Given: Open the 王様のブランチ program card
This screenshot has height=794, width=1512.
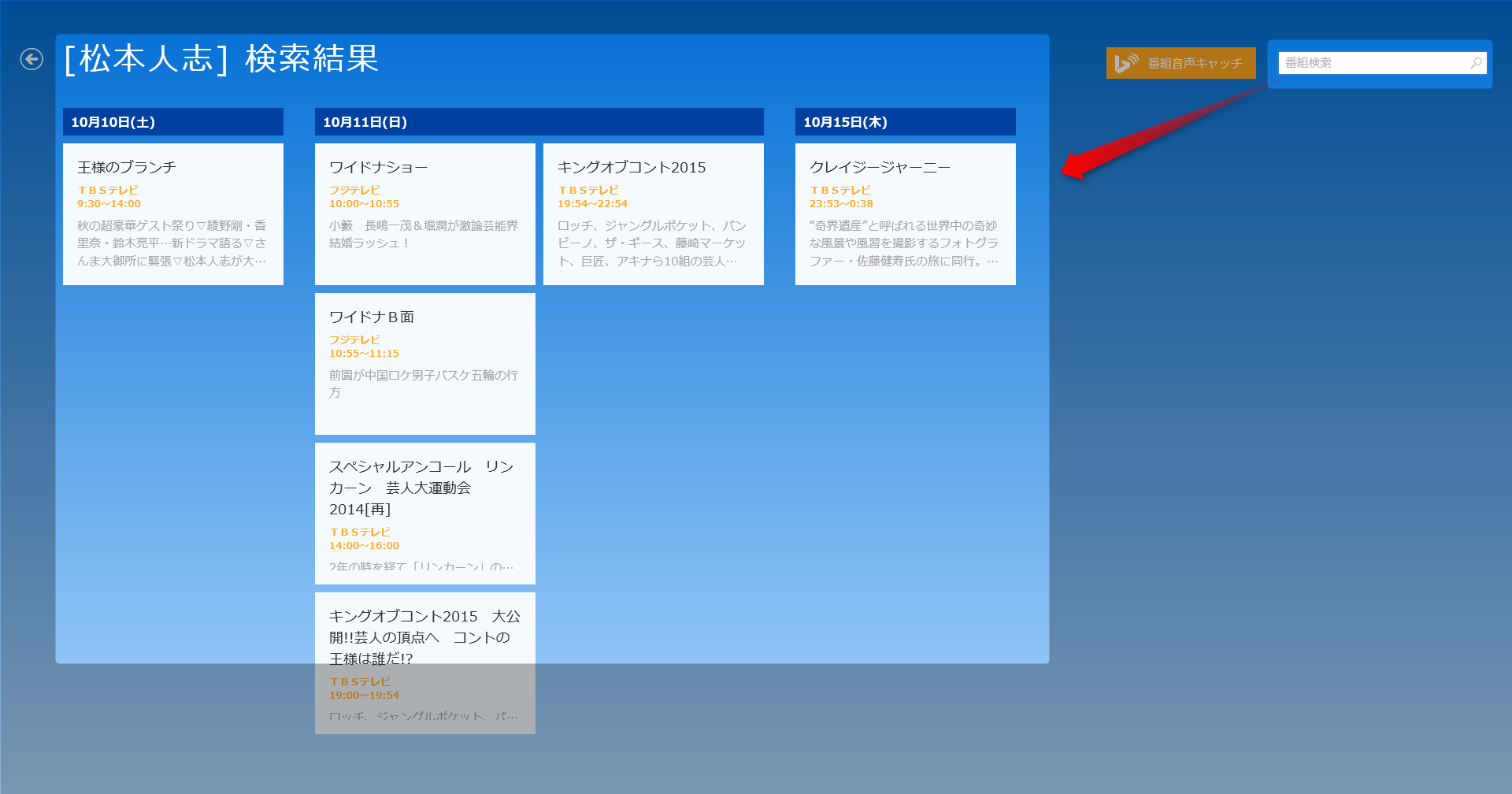Looking at the screenshot, I should pyautogui.click(x=173, y=214).
